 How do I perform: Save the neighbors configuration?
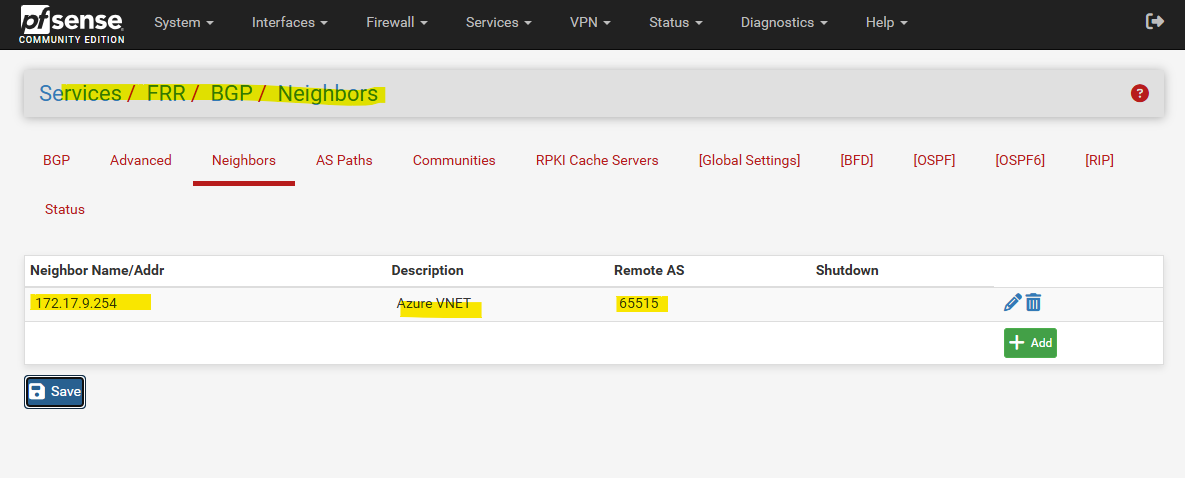pos(55,392)
